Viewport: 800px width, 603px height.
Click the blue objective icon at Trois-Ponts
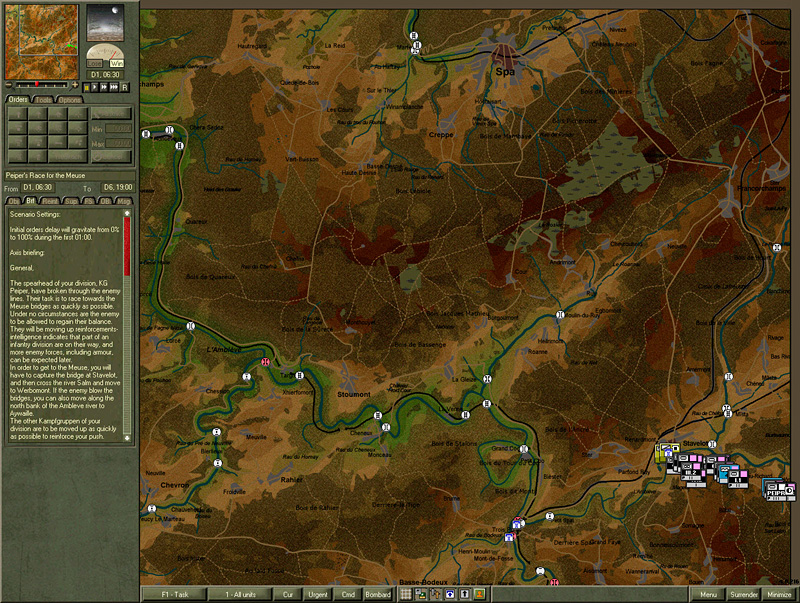pyautogui.click(x=516, y=524)
